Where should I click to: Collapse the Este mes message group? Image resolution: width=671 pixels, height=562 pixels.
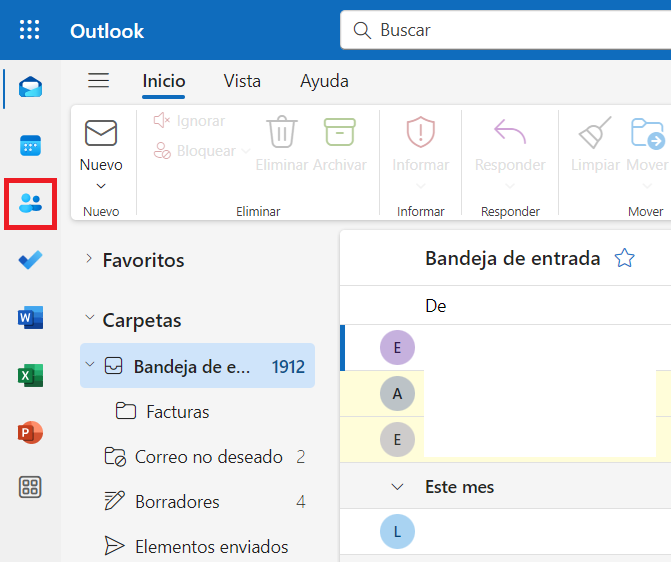click(x=398, y=487)
